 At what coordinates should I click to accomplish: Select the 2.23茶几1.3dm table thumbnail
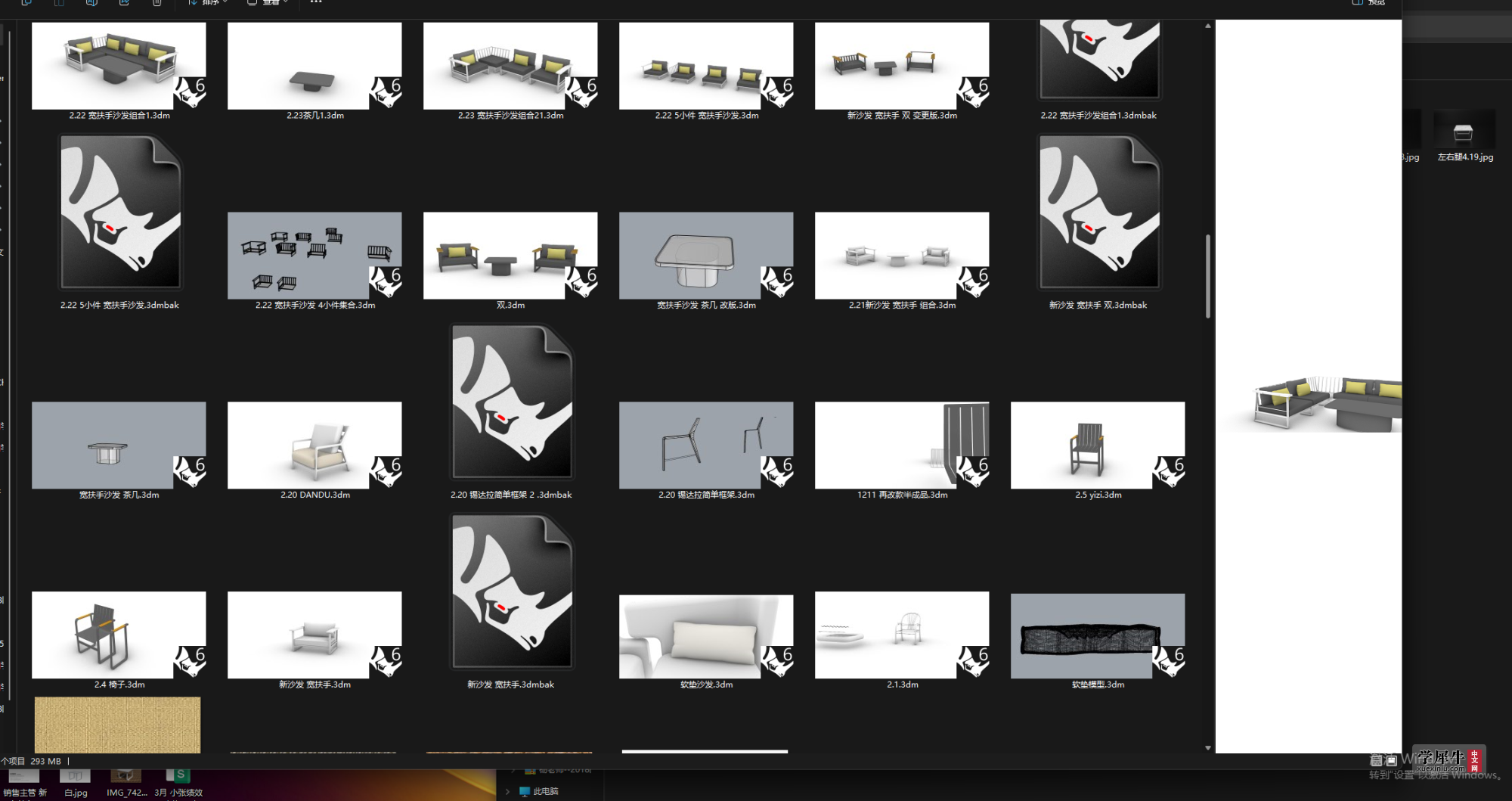pos(314,66)
